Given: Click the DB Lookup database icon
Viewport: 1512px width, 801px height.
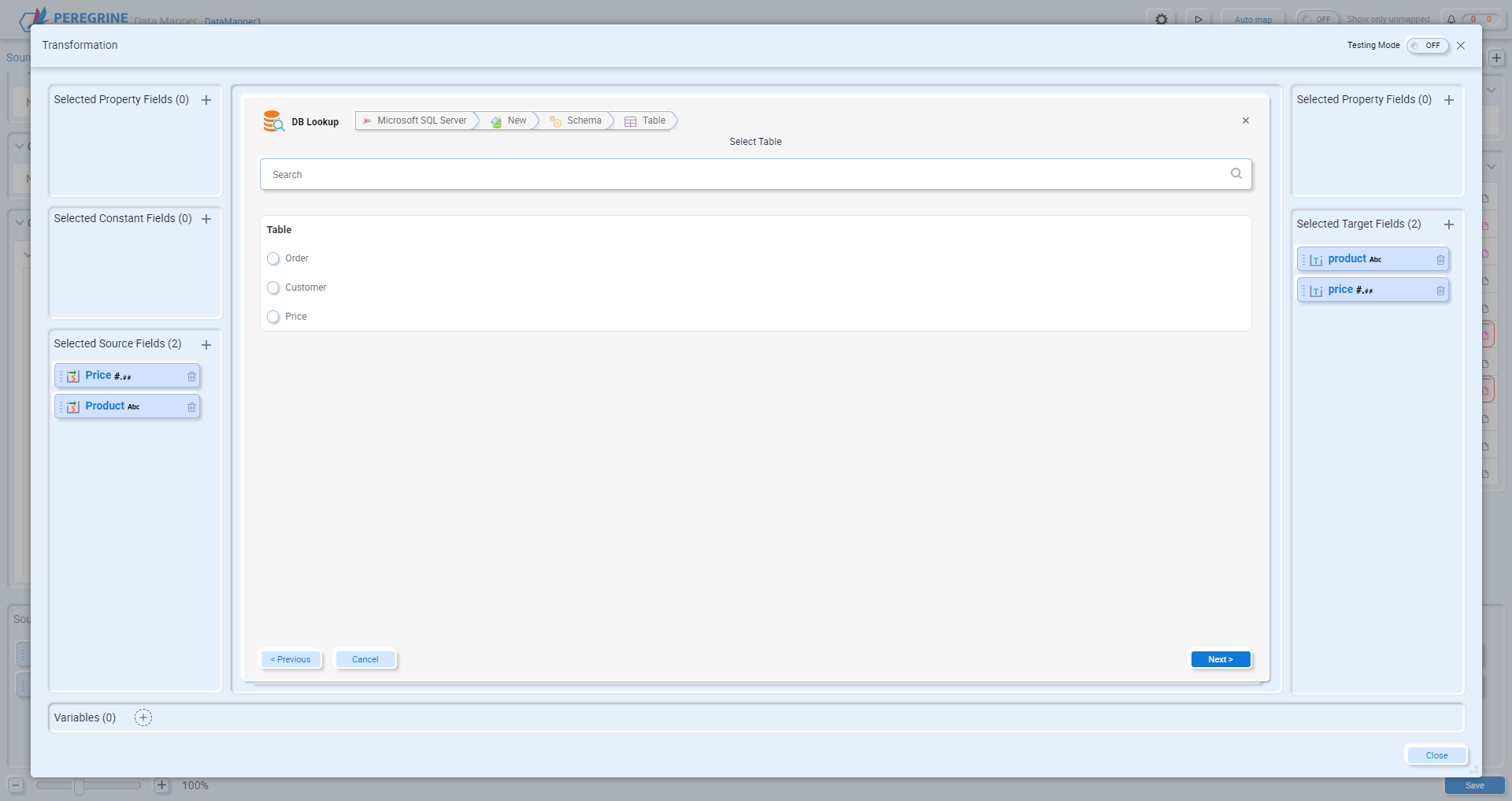Looking at the screenshot, I should [x=273, y=121].
